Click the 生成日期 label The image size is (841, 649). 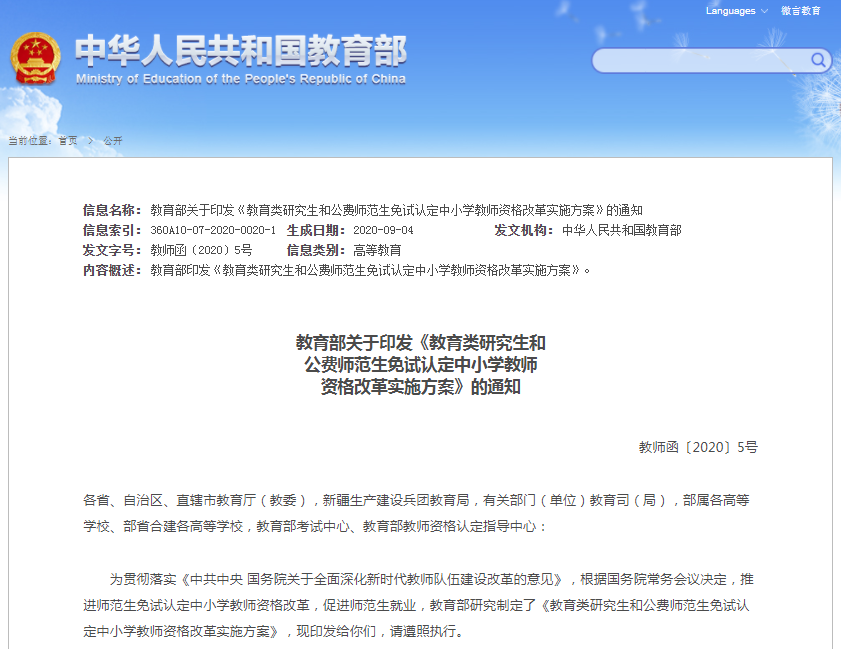point(316,230)
